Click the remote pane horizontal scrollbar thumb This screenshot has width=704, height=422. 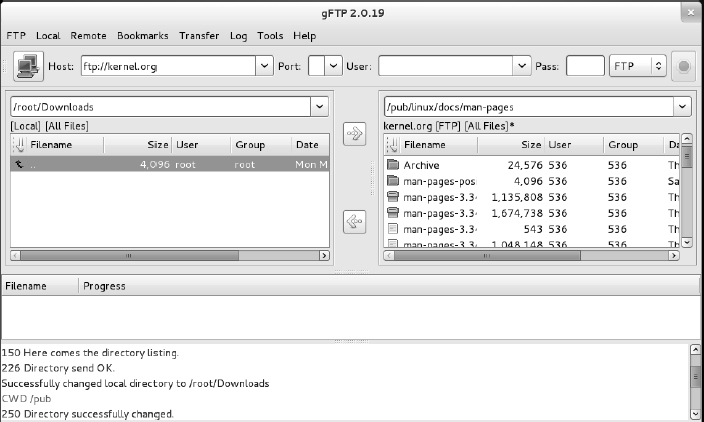pyautogui.click(x=487, y=255)
